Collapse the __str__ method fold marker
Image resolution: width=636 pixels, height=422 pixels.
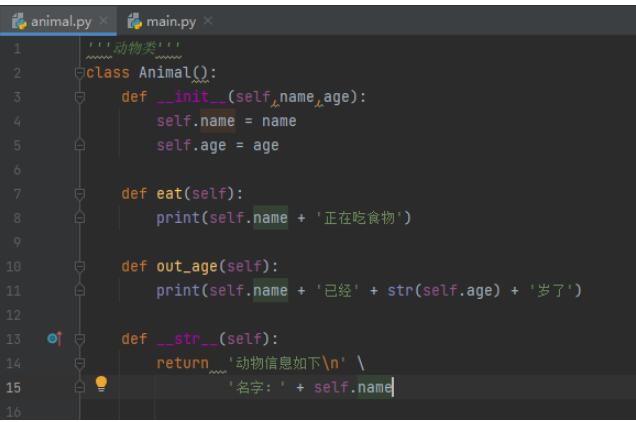pyautogui.click(x=80, y=339)
